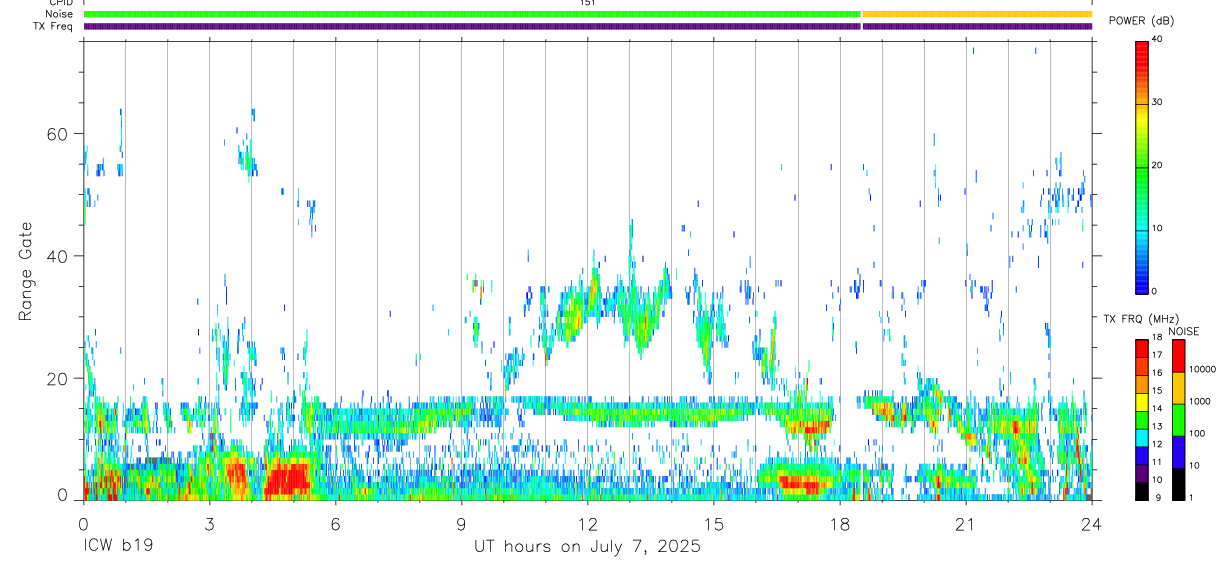The image size is (1228, 567).
Task: Click the 'TX Freq' row label
Action: 52,26
